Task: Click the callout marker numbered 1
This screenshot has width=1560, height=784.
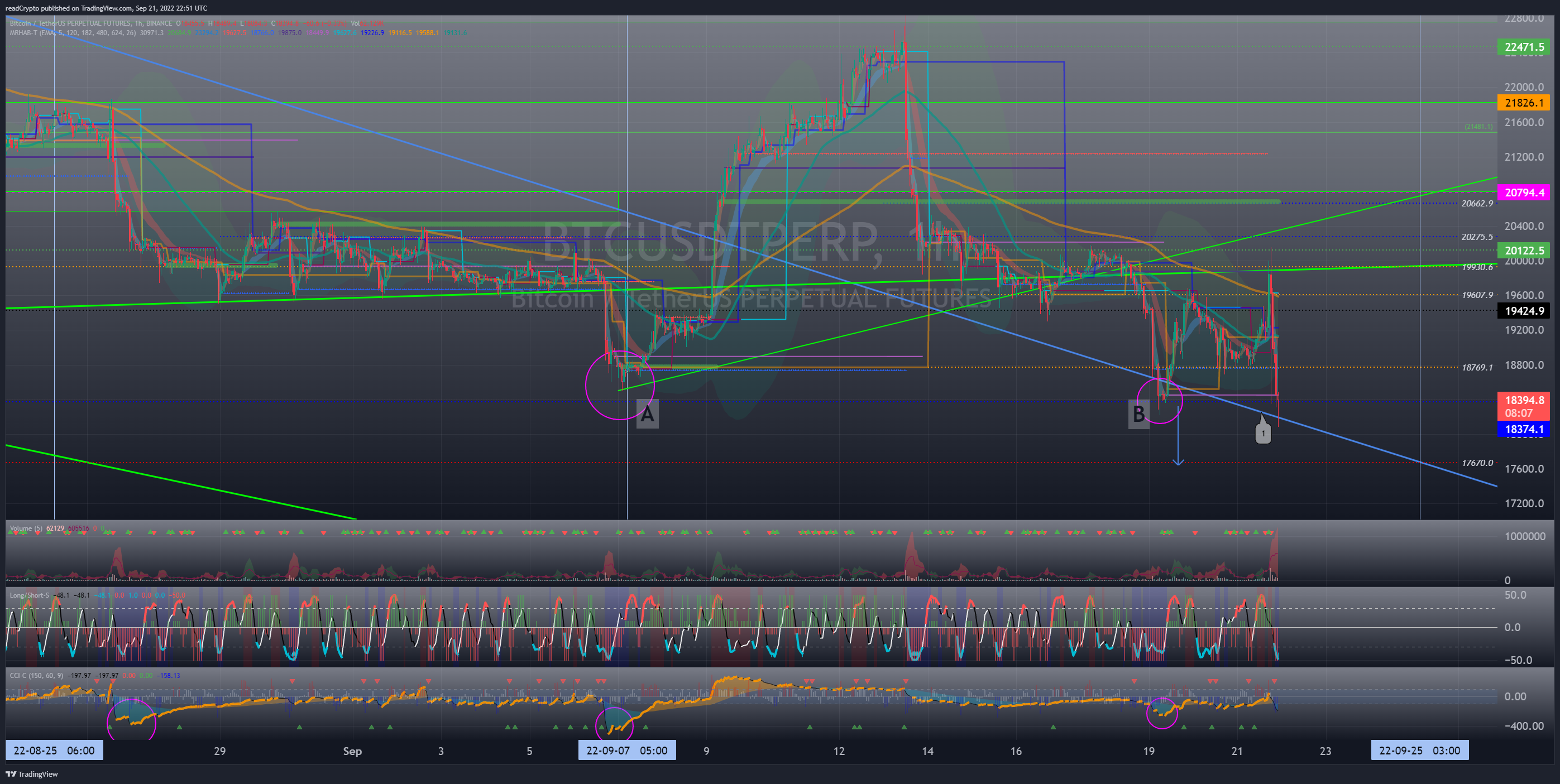Action: point(1262,433)
